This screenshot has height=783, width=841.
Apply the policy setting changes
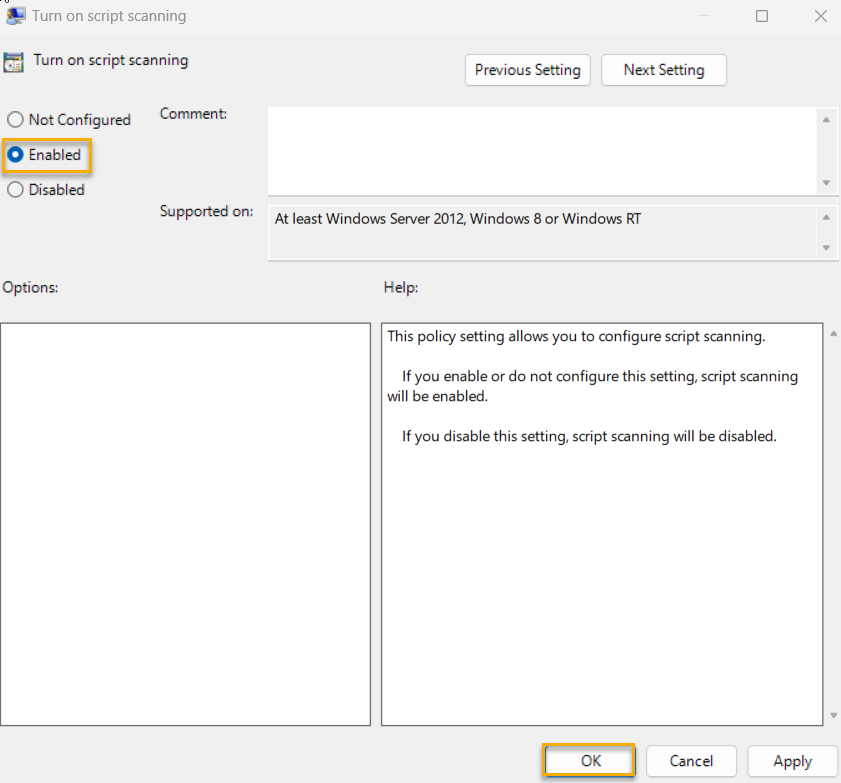point(792,761)
